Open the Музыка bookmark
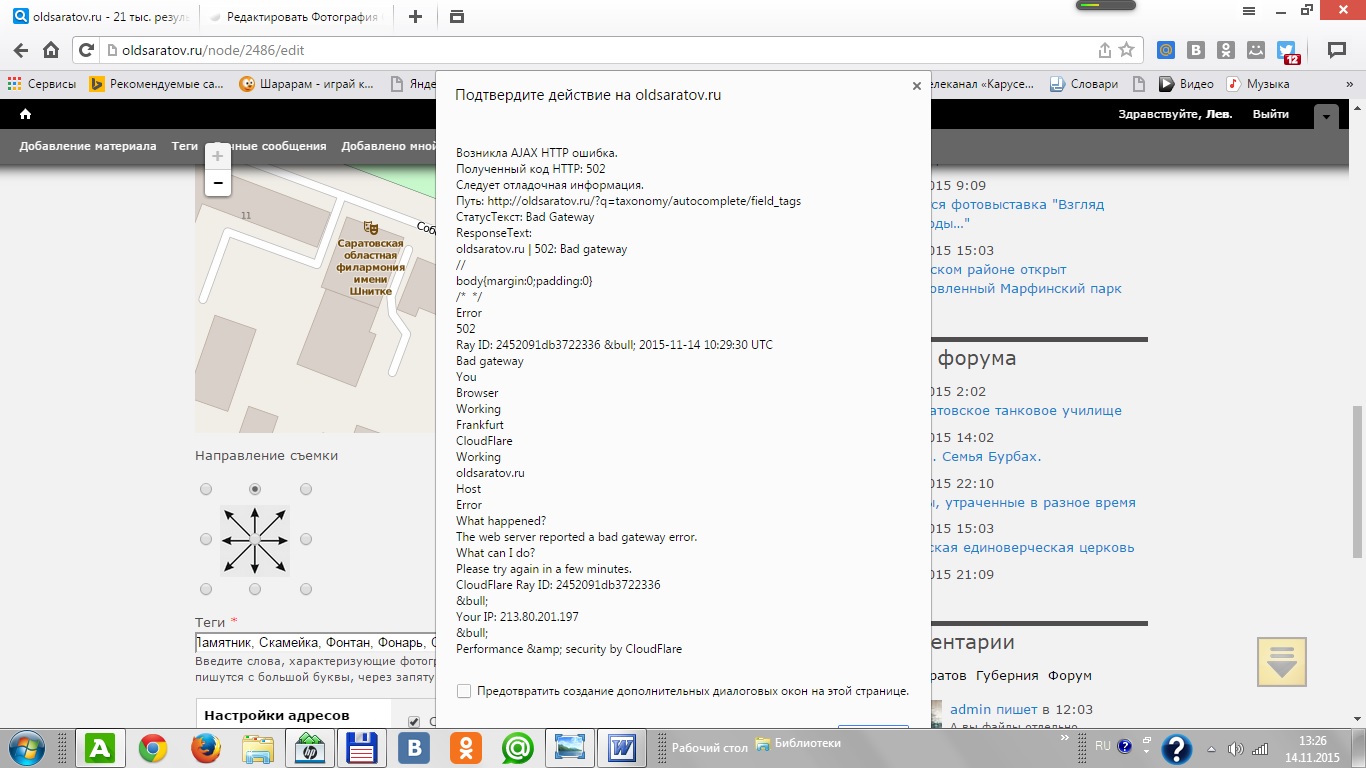 [x=1258, y=84]
